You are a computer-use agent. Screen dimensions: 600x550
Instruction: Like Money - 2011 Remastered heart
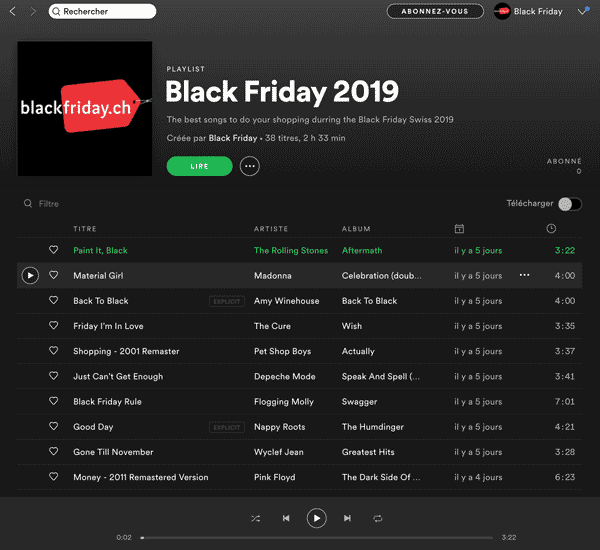(x=54, y=477)
